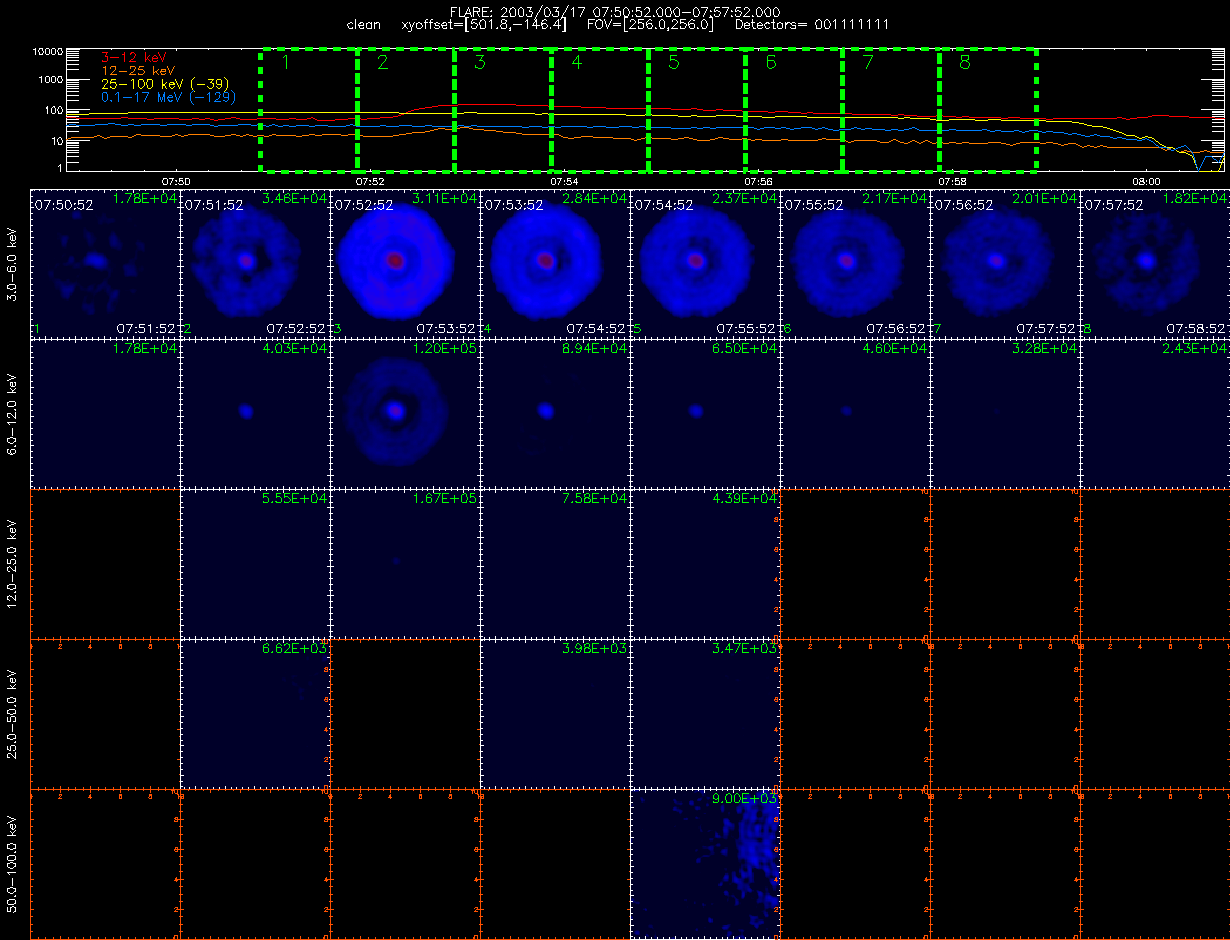The width and height of the screenshot is (1230, 940).
Task: Click the '10000' y-axis tick label
Action: (x=48, y=50)
